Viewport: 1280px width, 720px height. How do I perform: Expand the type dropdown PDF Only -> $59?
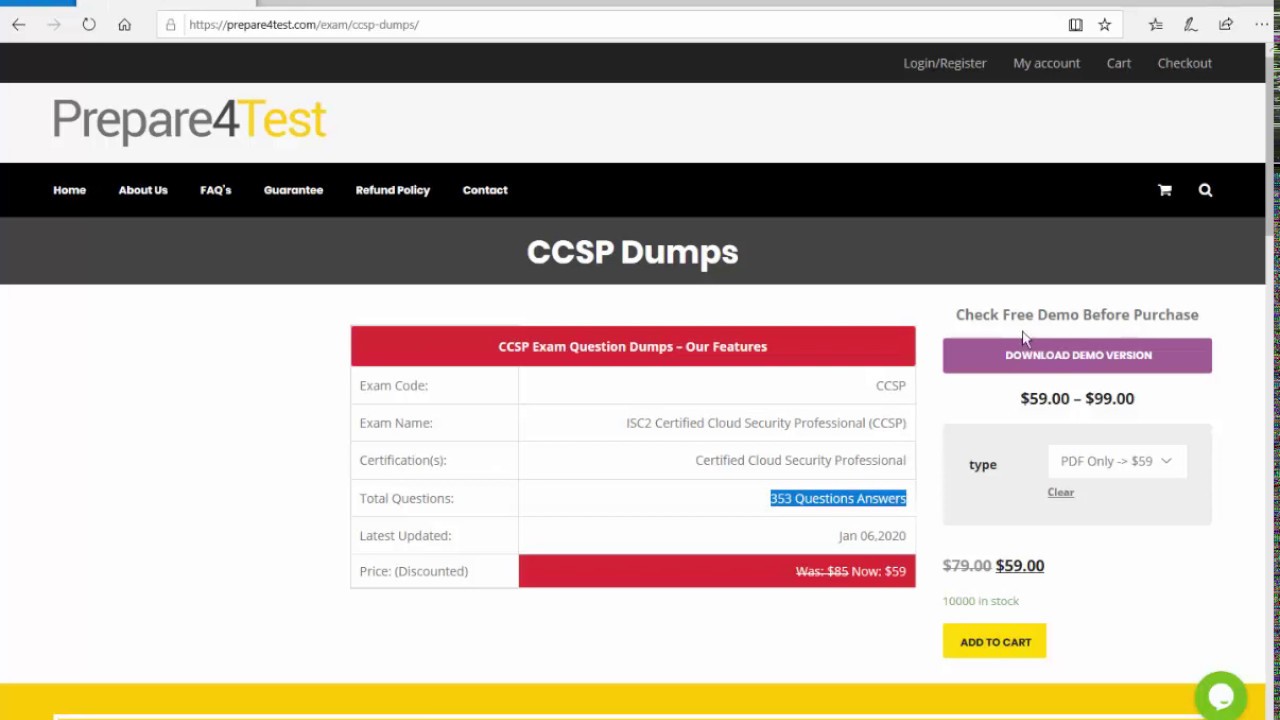pyautogui.click(x=1117, y=461)
